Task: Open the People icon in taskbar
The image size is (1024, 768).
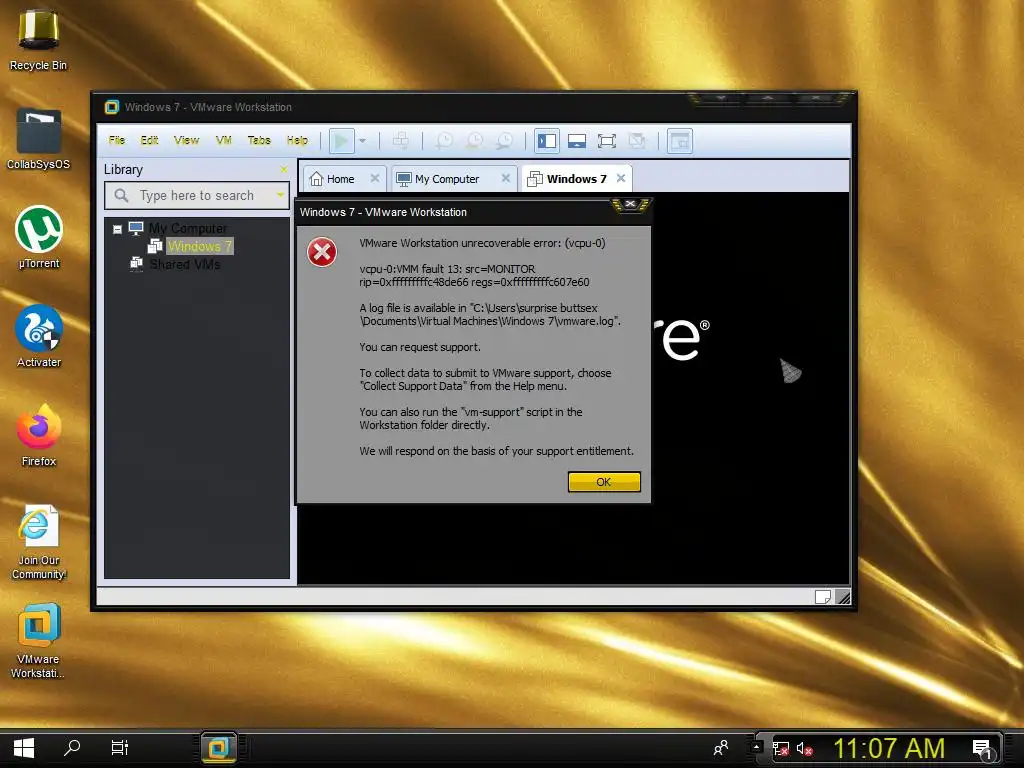Action: coord(721,748)
